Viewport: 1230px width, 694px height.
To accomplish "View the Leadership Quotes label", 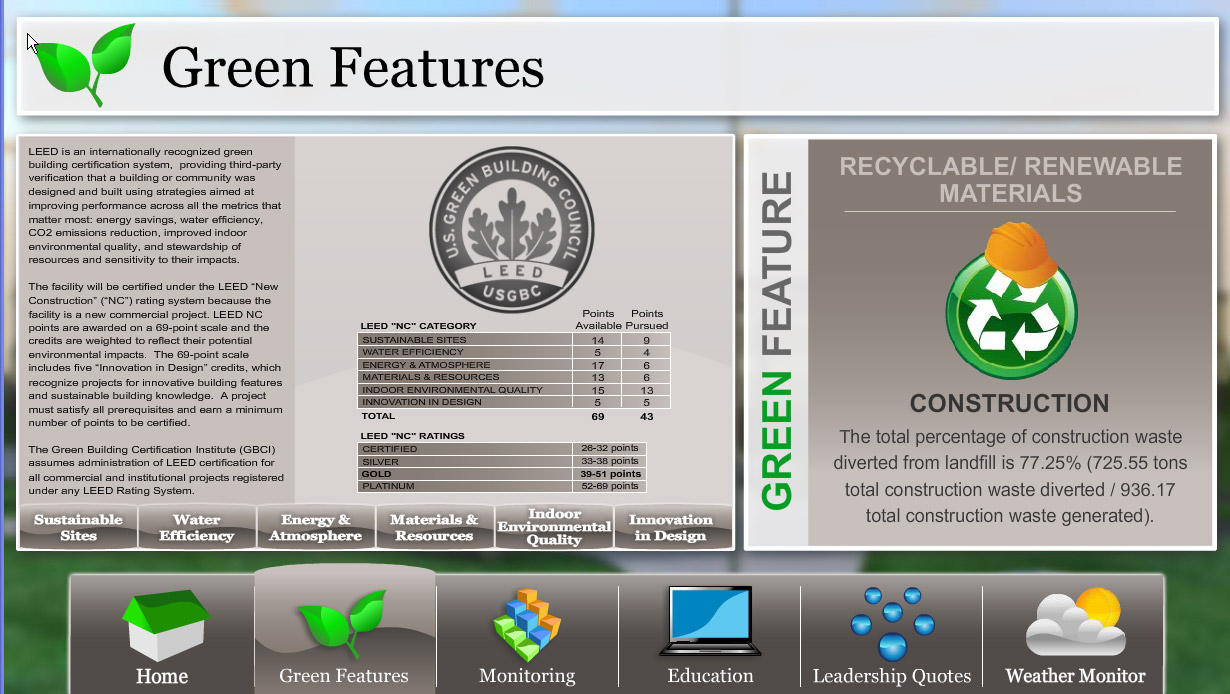I will pos(892,677).
